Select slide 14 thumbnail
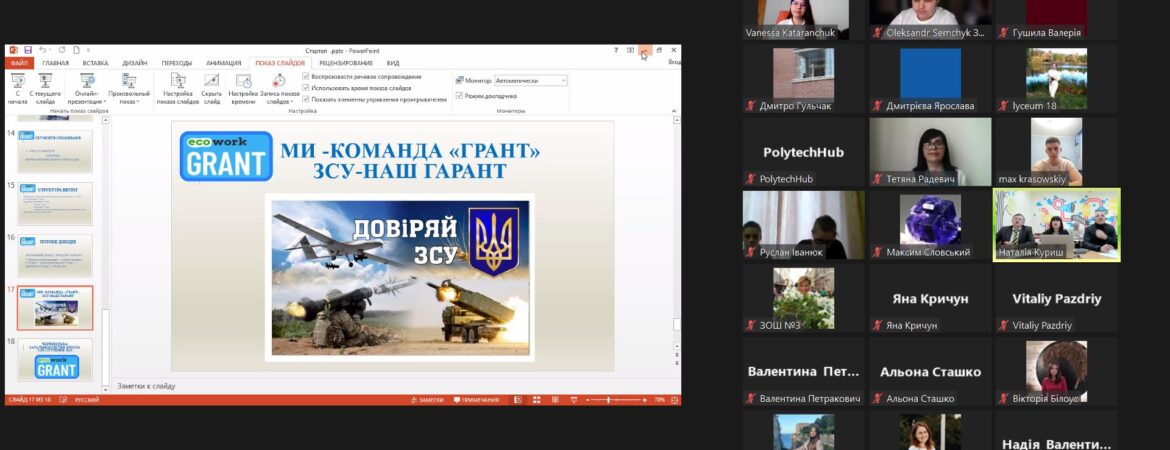Image resolution: width=1170 pixels, height=450 pixels. coord(55,151)
